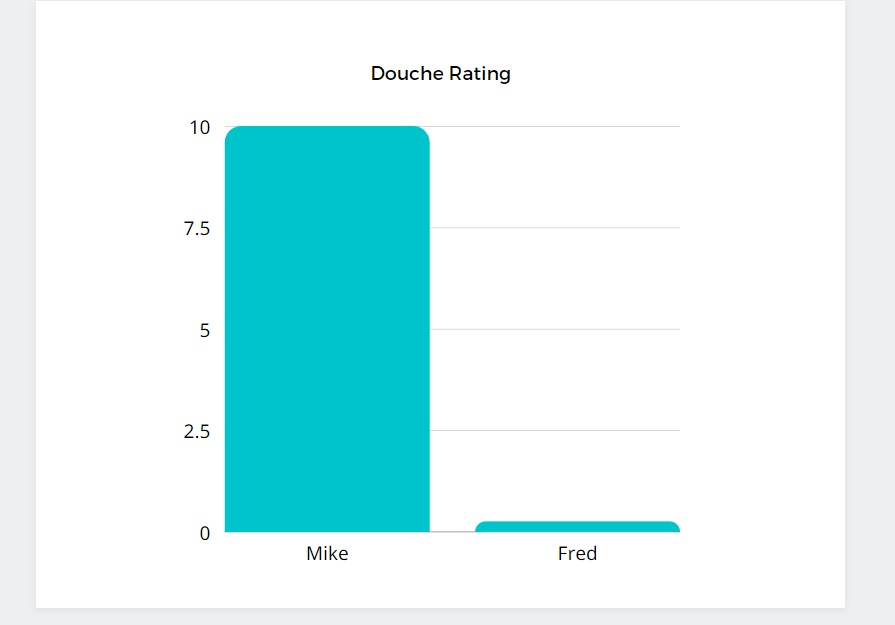The height and width of the screenshot is (625, 895).
Task: Click the "Mike" x-axis label
Action: tap(327, 553)
